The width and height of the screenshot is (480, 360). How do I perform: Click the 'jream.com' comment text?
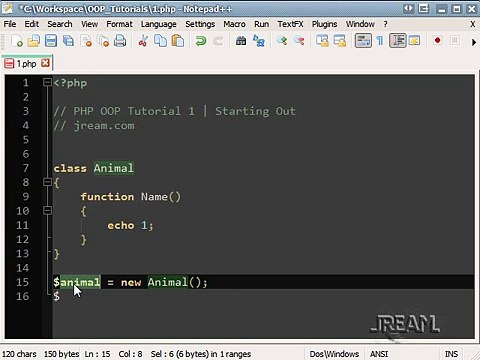pyautogui.click(x=104, y=126)
